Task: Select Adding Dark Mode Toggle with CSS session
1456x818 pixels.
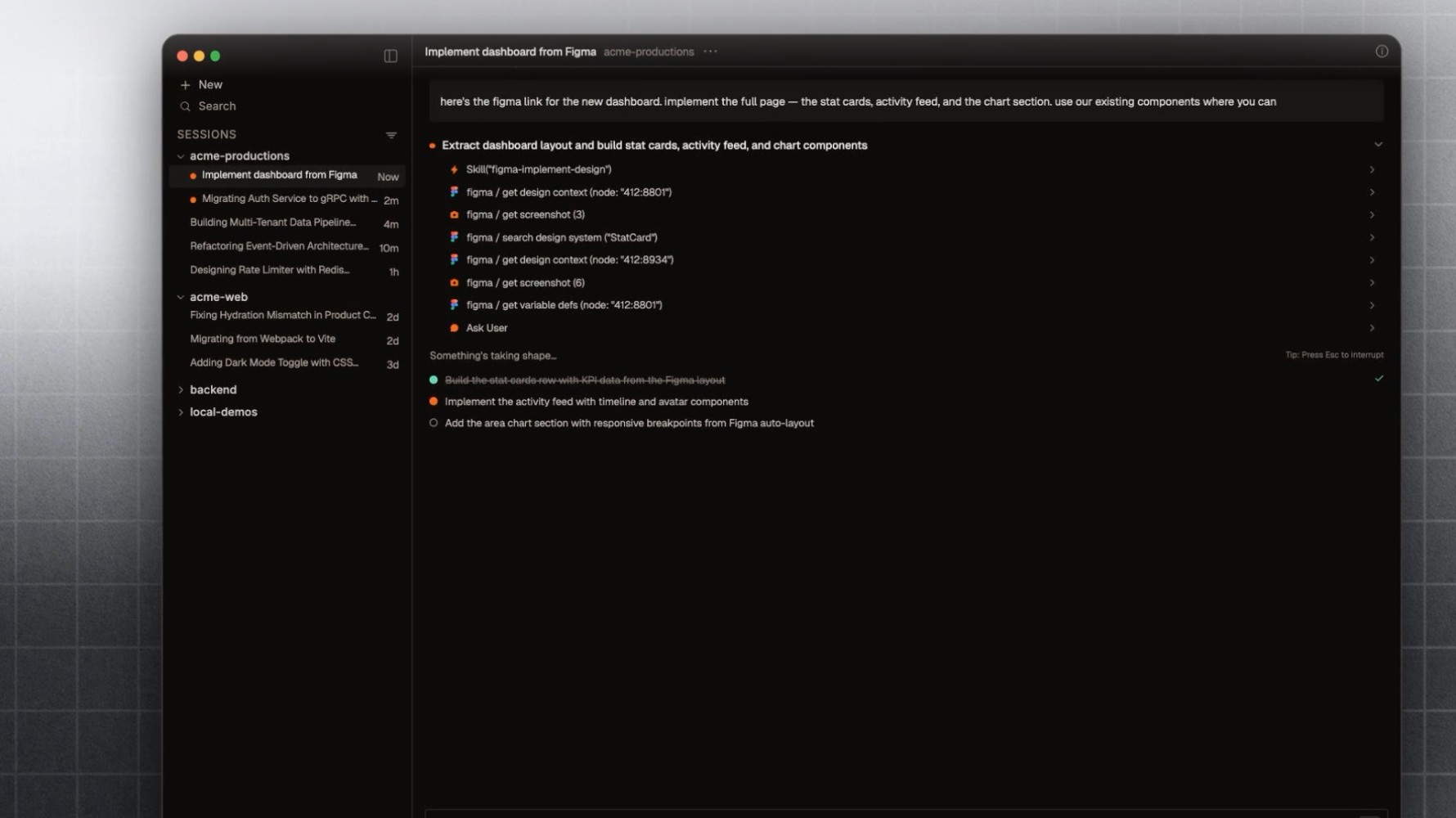Action: pos(287,363)
